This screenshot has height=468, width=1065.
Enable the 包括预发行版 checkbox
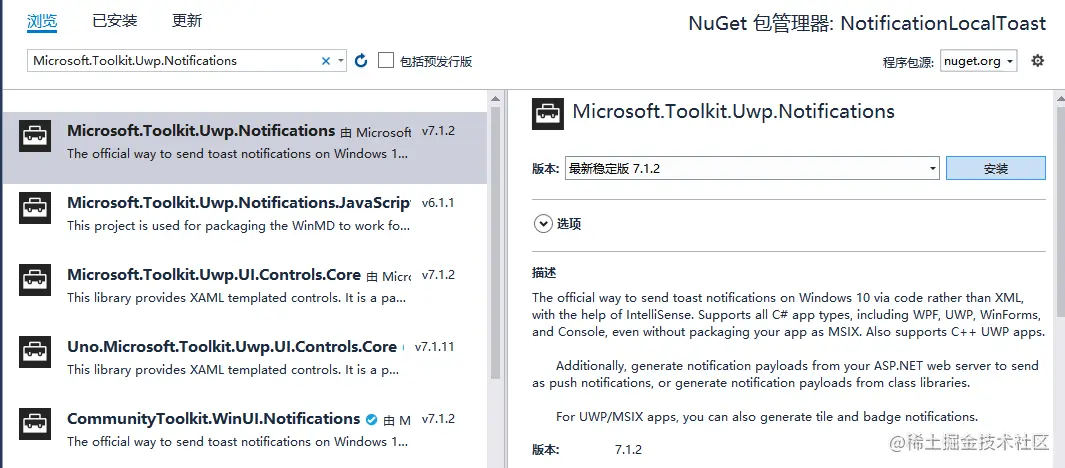pyautogui.click(x=386, y=60)
